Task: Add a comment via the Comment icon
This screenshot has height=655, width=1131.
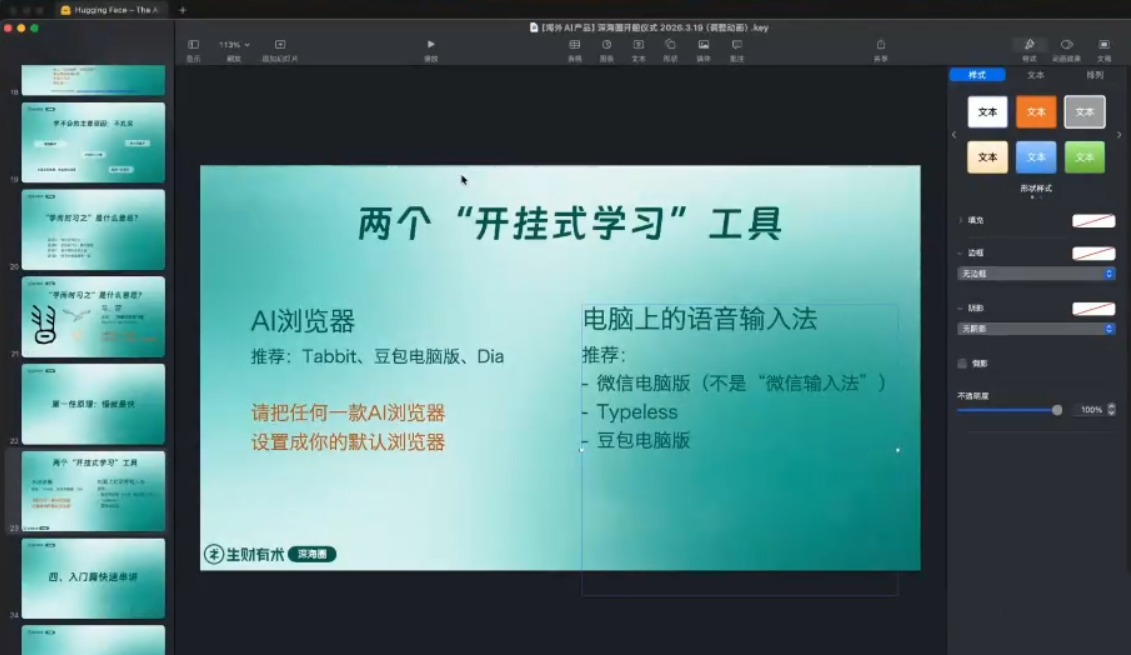Action: click(x=737, y=44)
